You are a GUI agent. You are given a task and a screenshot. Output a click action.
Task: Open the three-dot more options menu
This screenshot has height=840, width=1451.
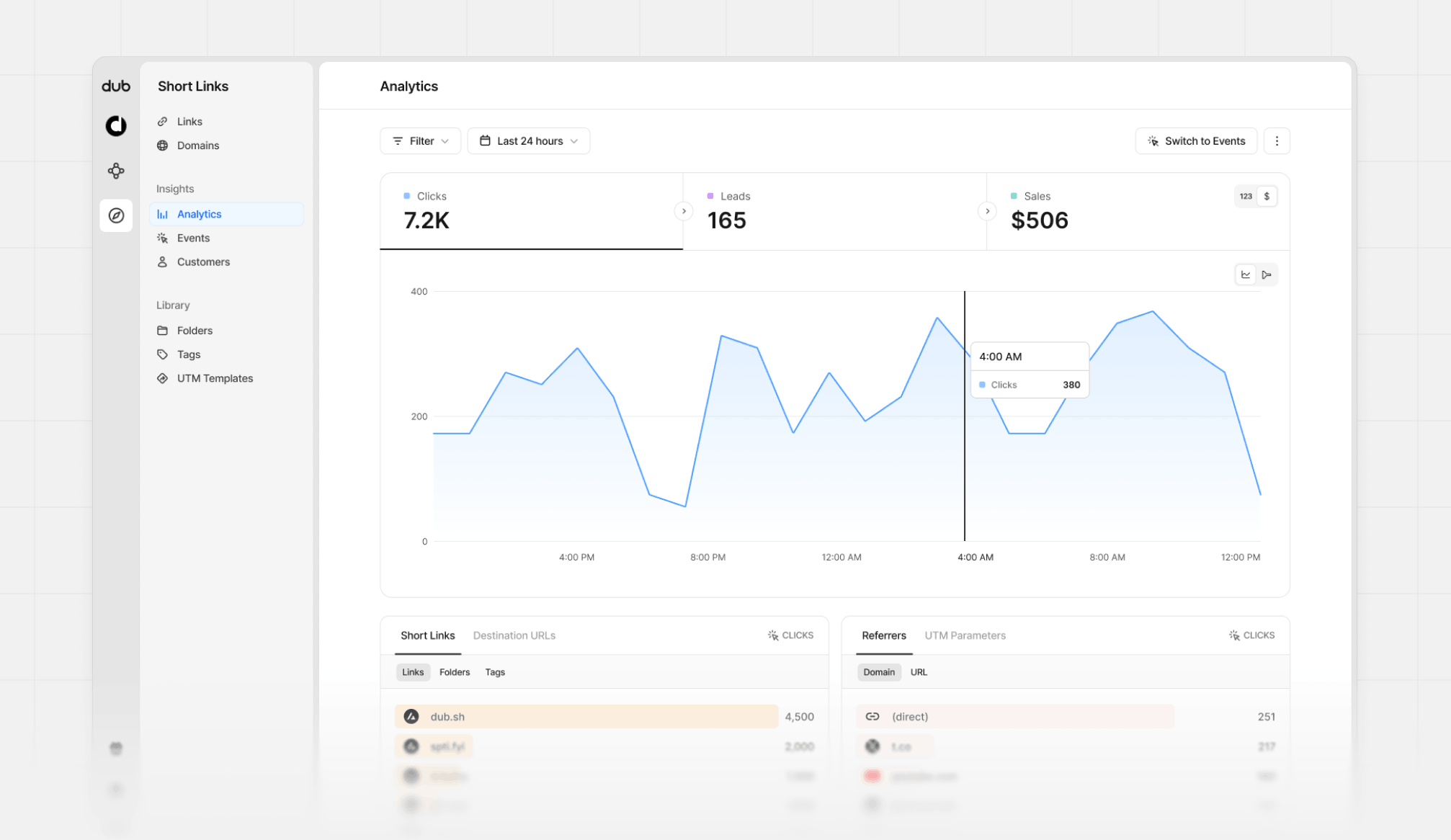pyautogui.click(x=1277, y=140)
